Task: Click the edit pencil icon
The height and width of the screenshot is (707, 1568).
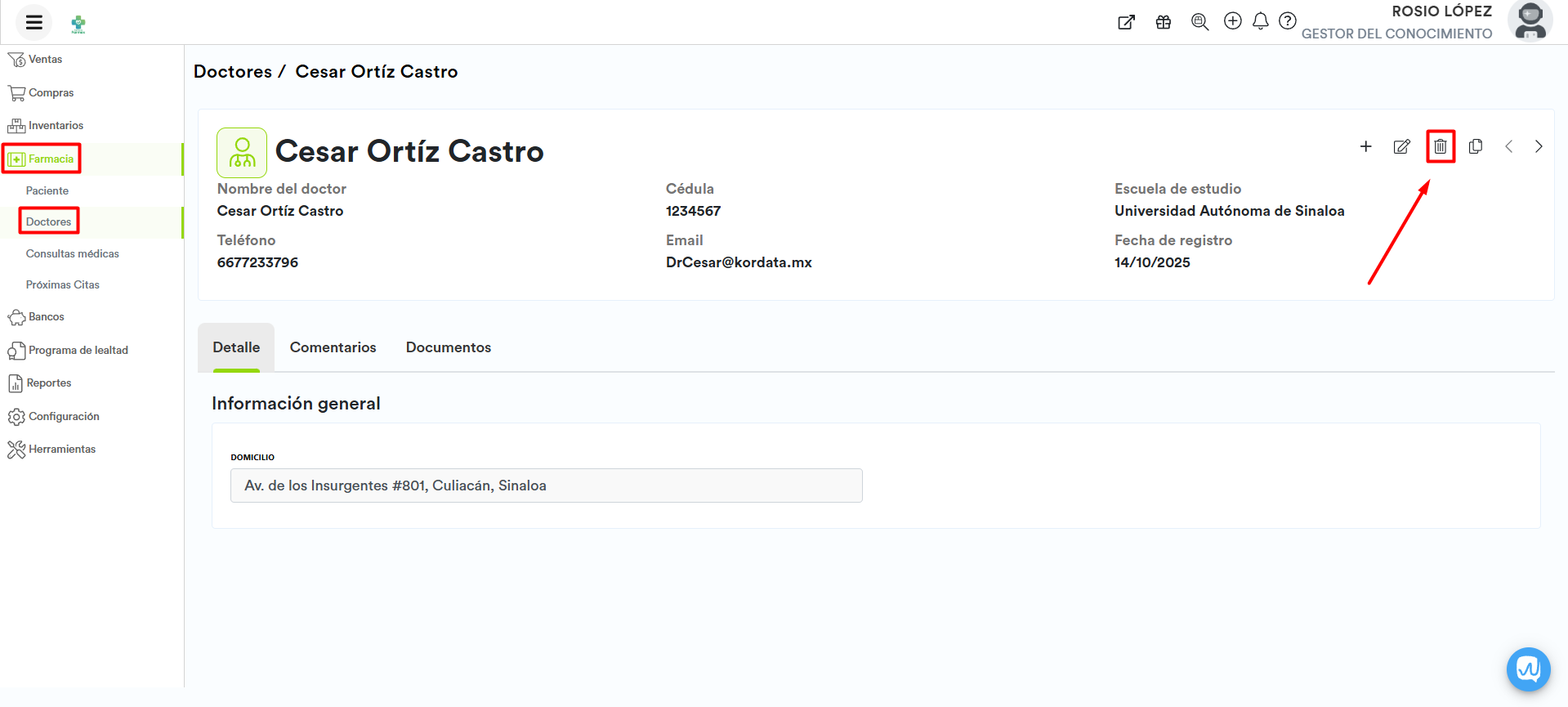Action: (1401, 147)
